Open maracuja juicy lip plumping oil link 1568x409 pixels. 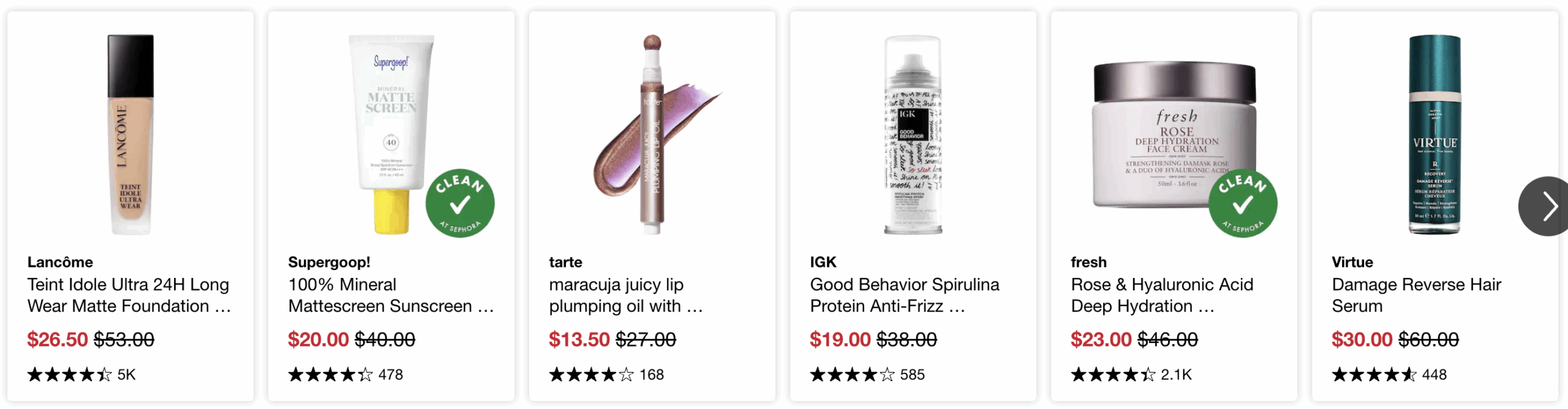[625, 295]
